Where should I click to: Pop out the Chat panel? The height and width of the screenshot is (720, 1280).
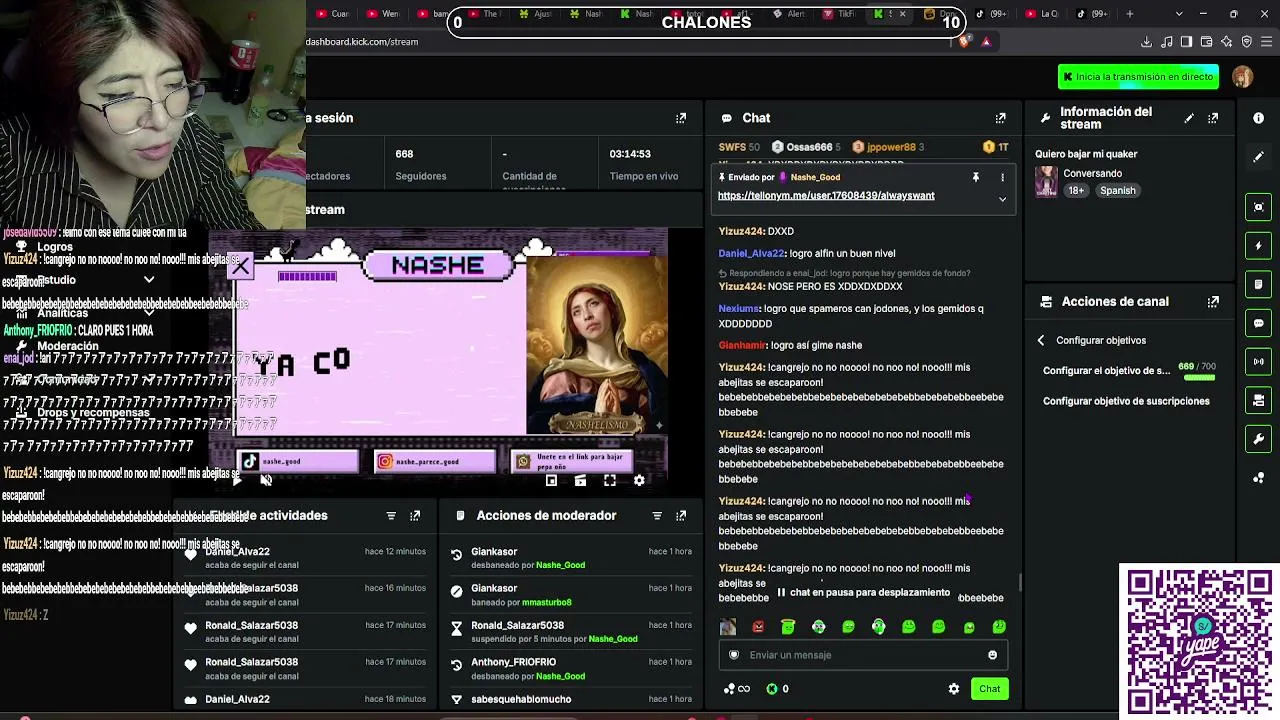point(1000,118)
